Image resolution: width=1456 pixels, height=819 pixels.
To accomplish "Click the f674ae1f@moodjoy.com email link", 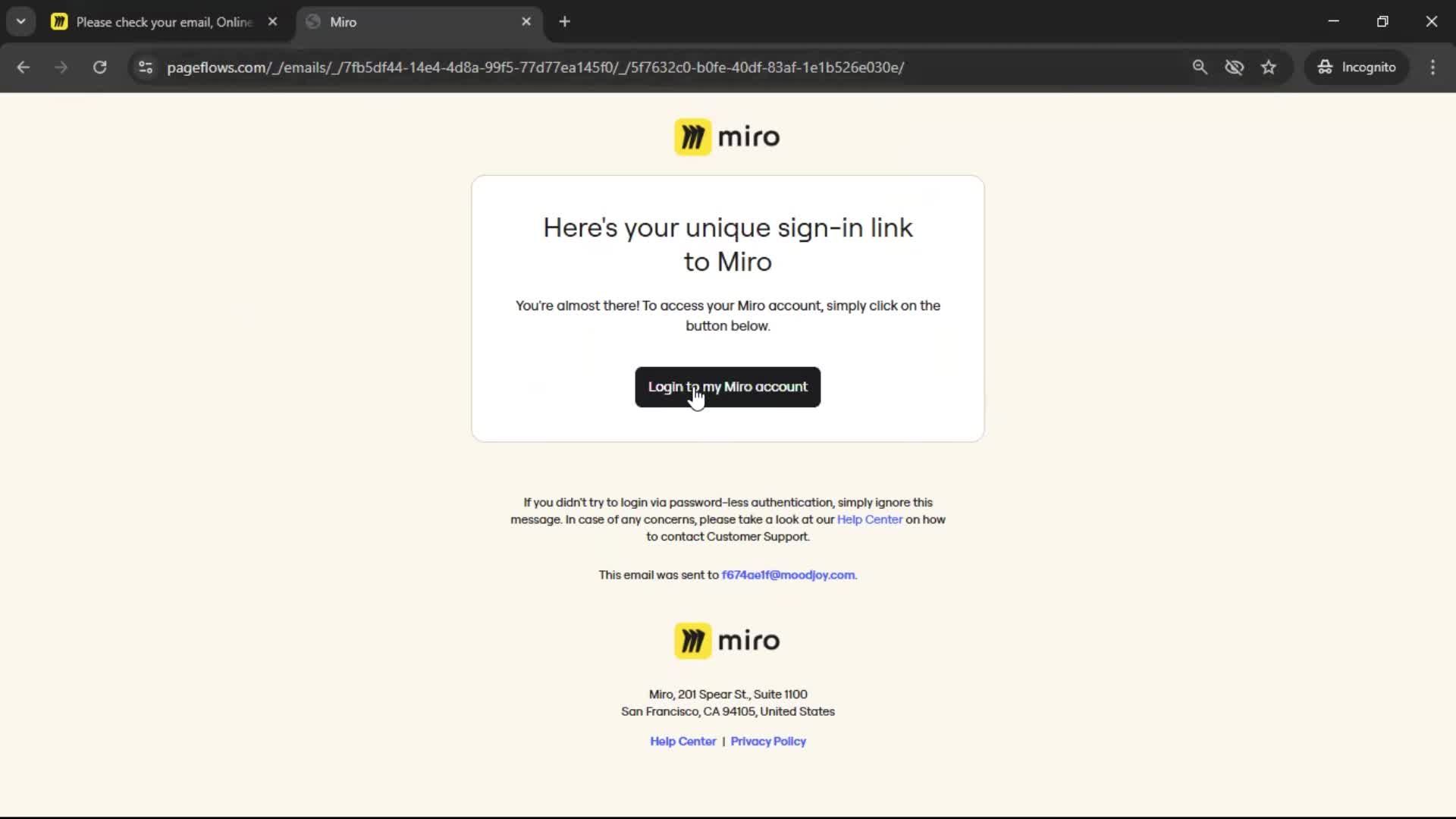I will [x=788, y=575].
